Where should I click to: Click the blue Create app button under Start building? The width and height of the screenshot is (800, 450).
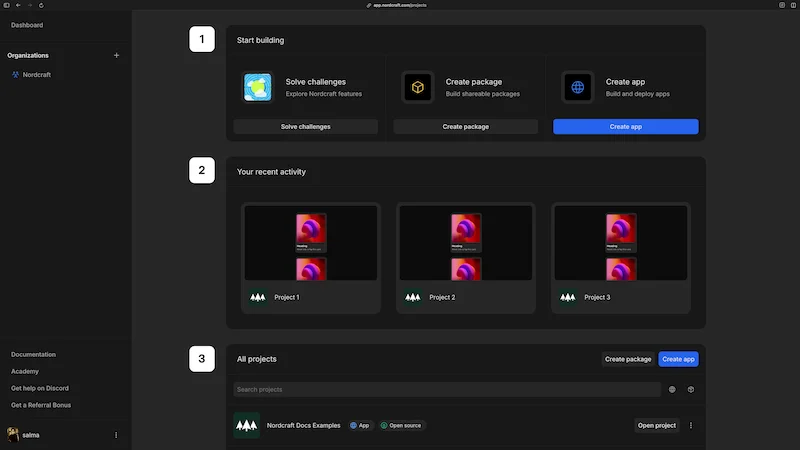[x=626, y=127]
